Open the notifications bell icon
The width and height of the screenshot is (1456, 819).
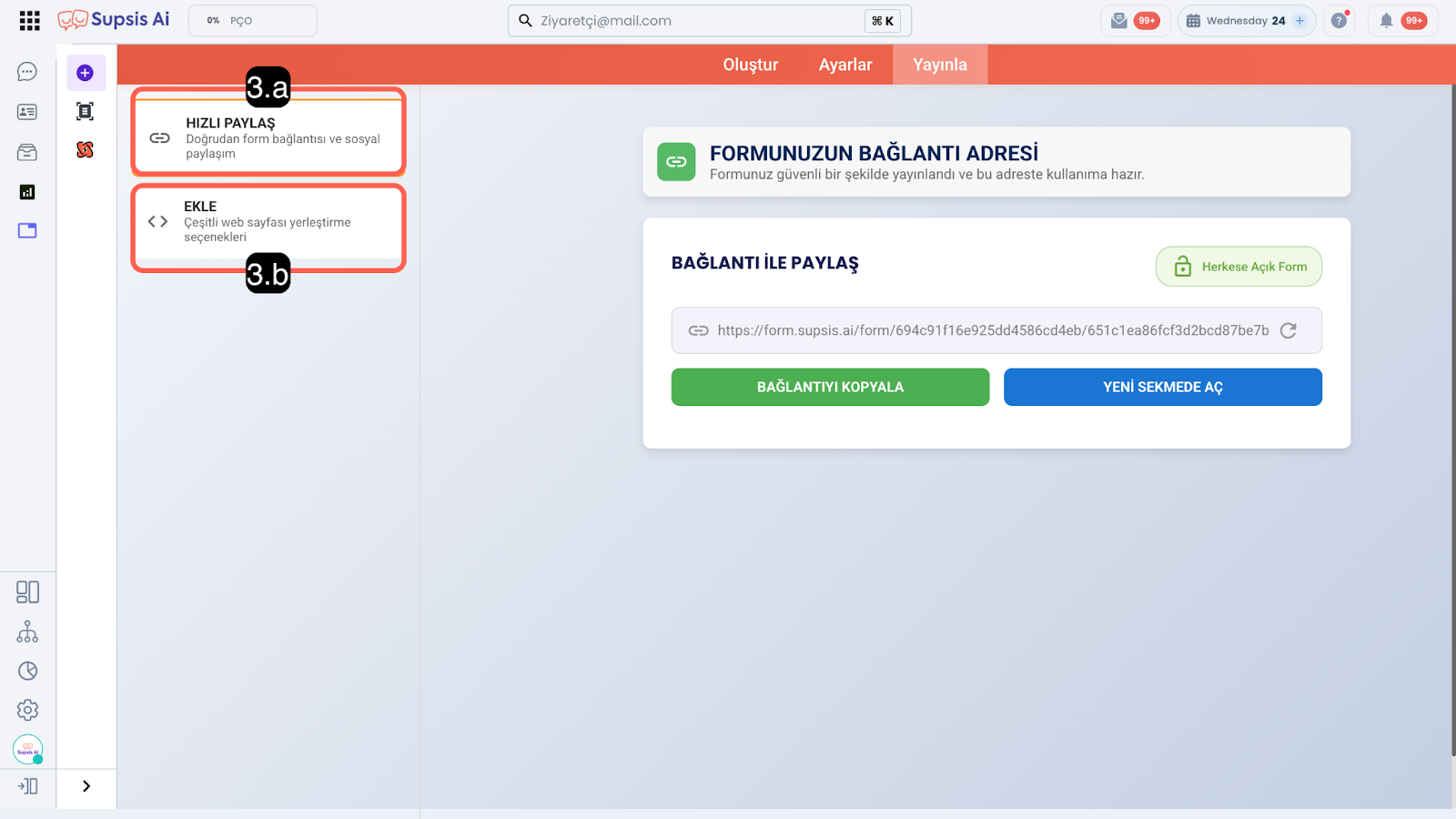coord(1386,21)
